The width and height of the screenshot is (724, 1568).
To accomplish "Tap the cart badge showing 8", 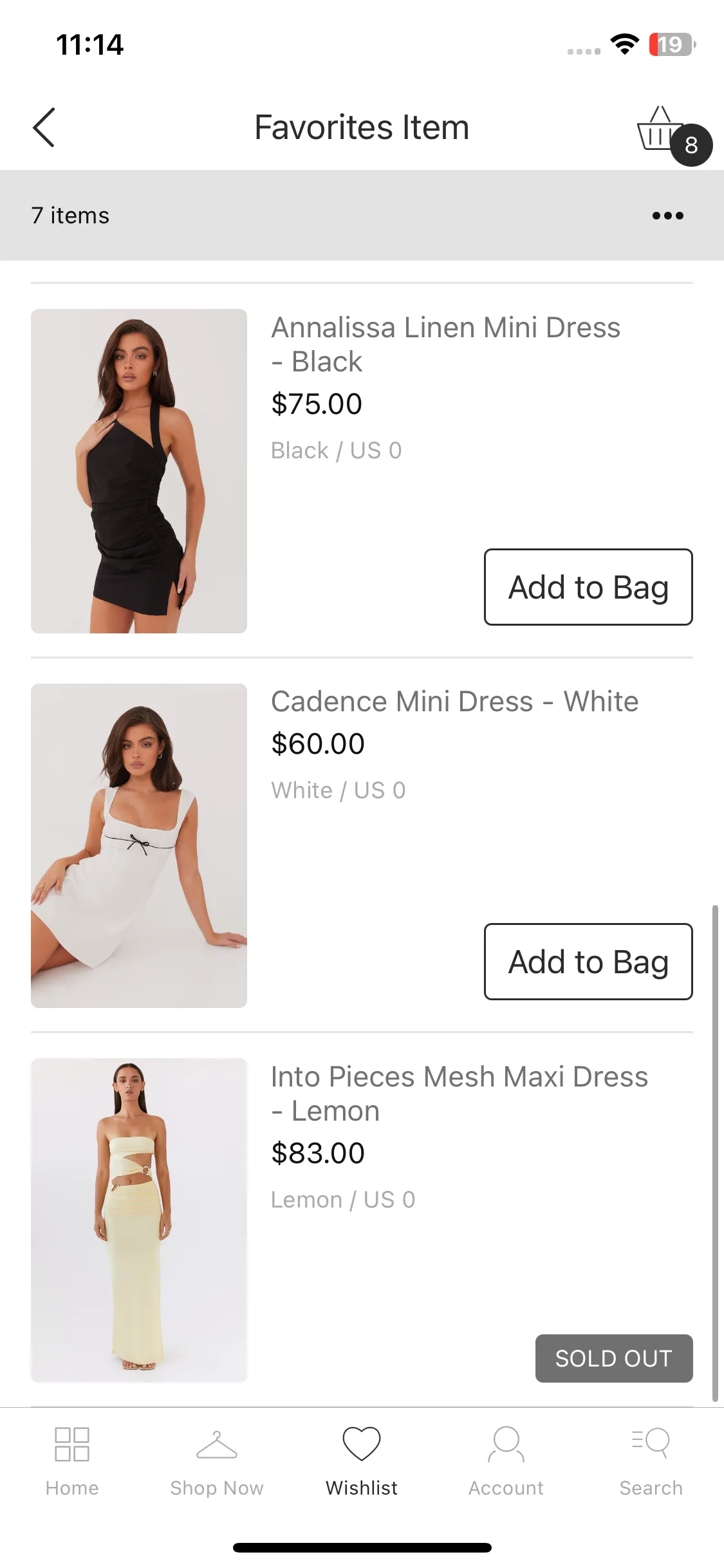I will (691, 145).
